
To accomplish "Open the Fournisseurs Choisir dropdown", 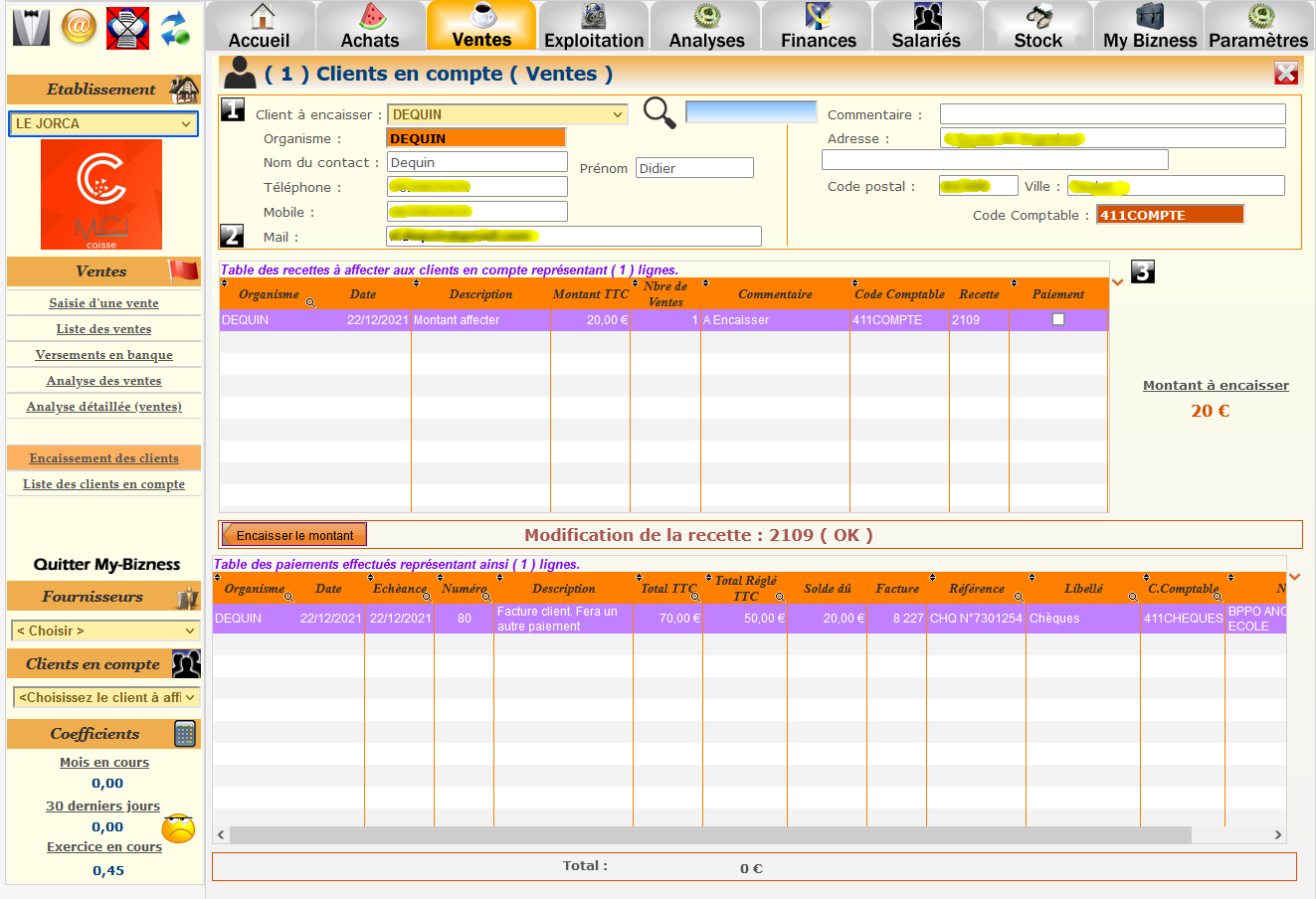I will 105,630.
